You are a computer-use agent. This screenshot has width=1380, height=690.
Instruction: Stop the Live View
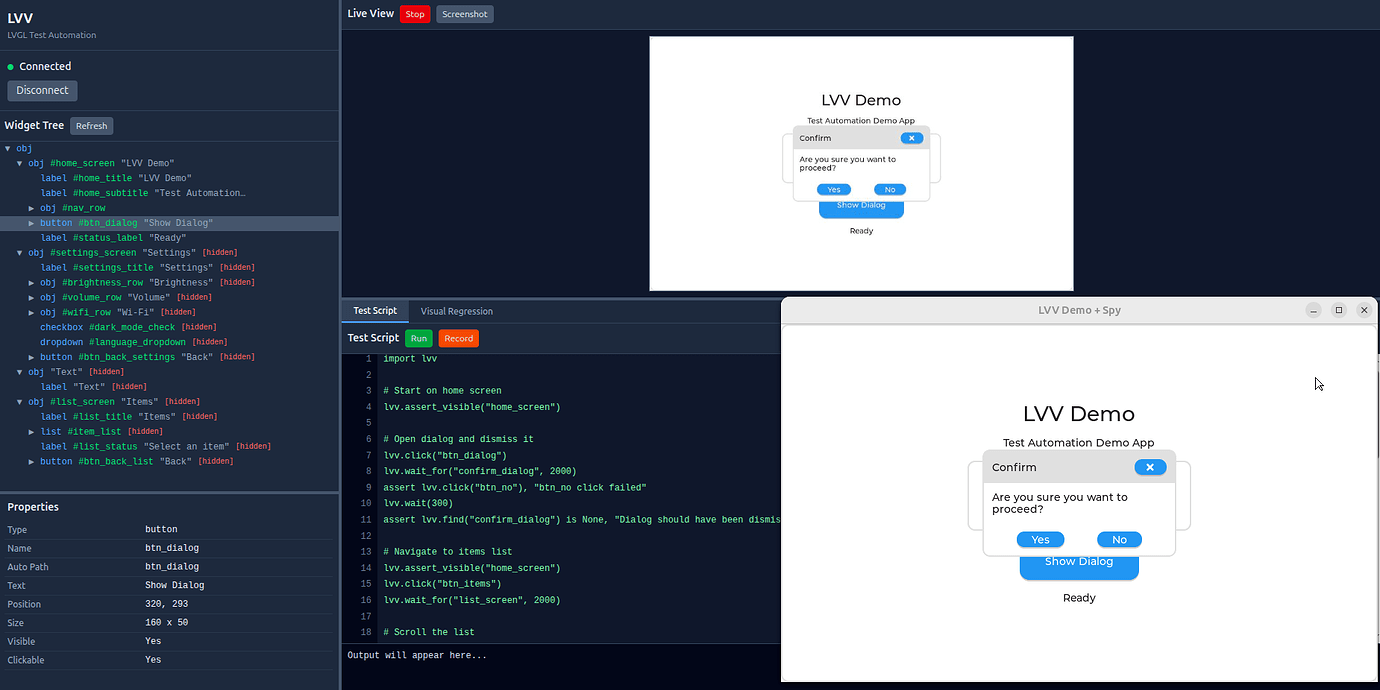[x=415, y=14]
